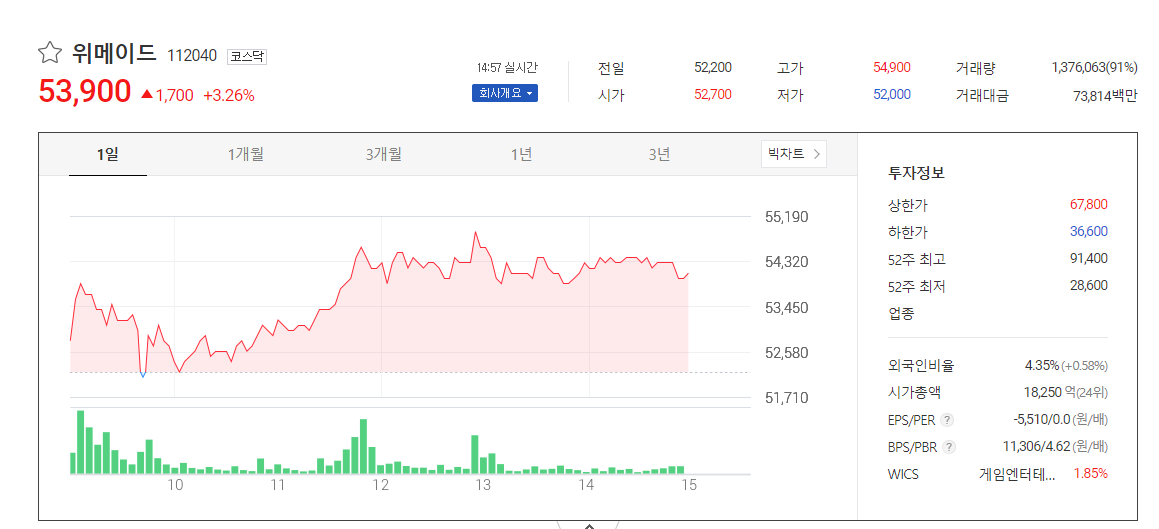The image size is (1159, 529).
Task: Click the BPS/PBR value 11,306/4.62
Action: [x=1037, y=446]
